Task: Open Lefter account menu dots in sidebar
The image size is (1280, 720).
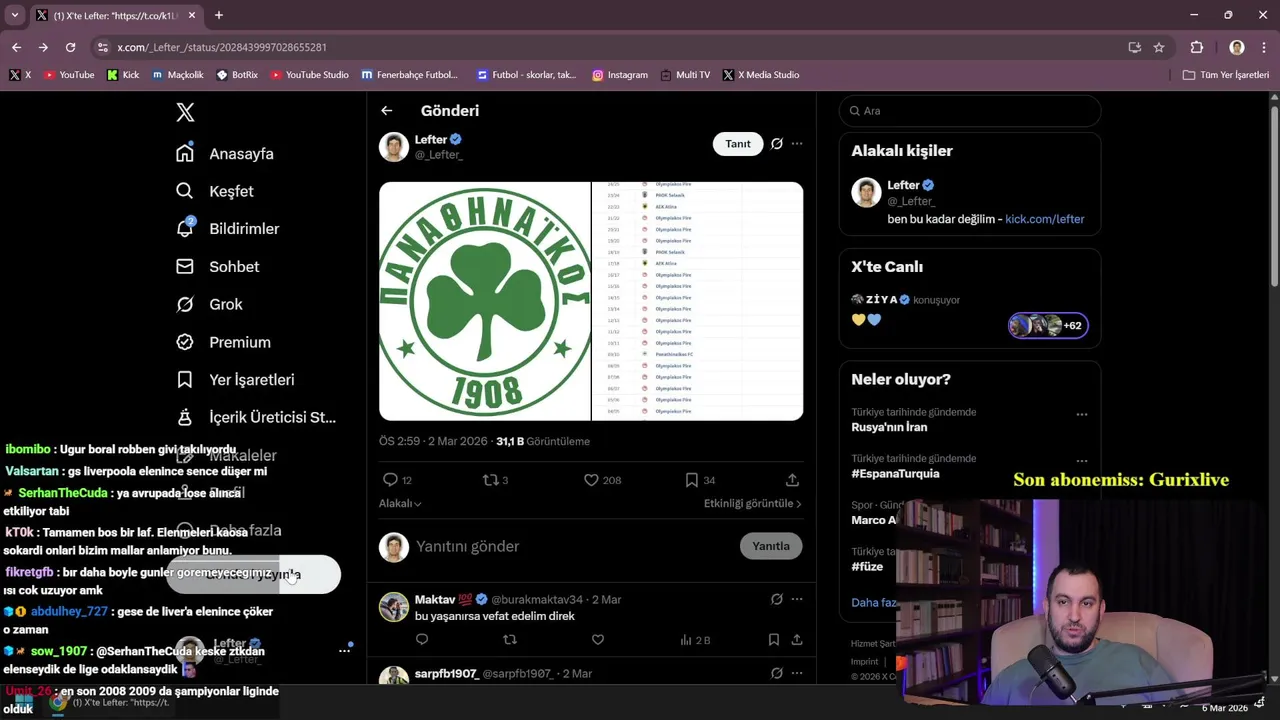Action: tap(344, 650)
